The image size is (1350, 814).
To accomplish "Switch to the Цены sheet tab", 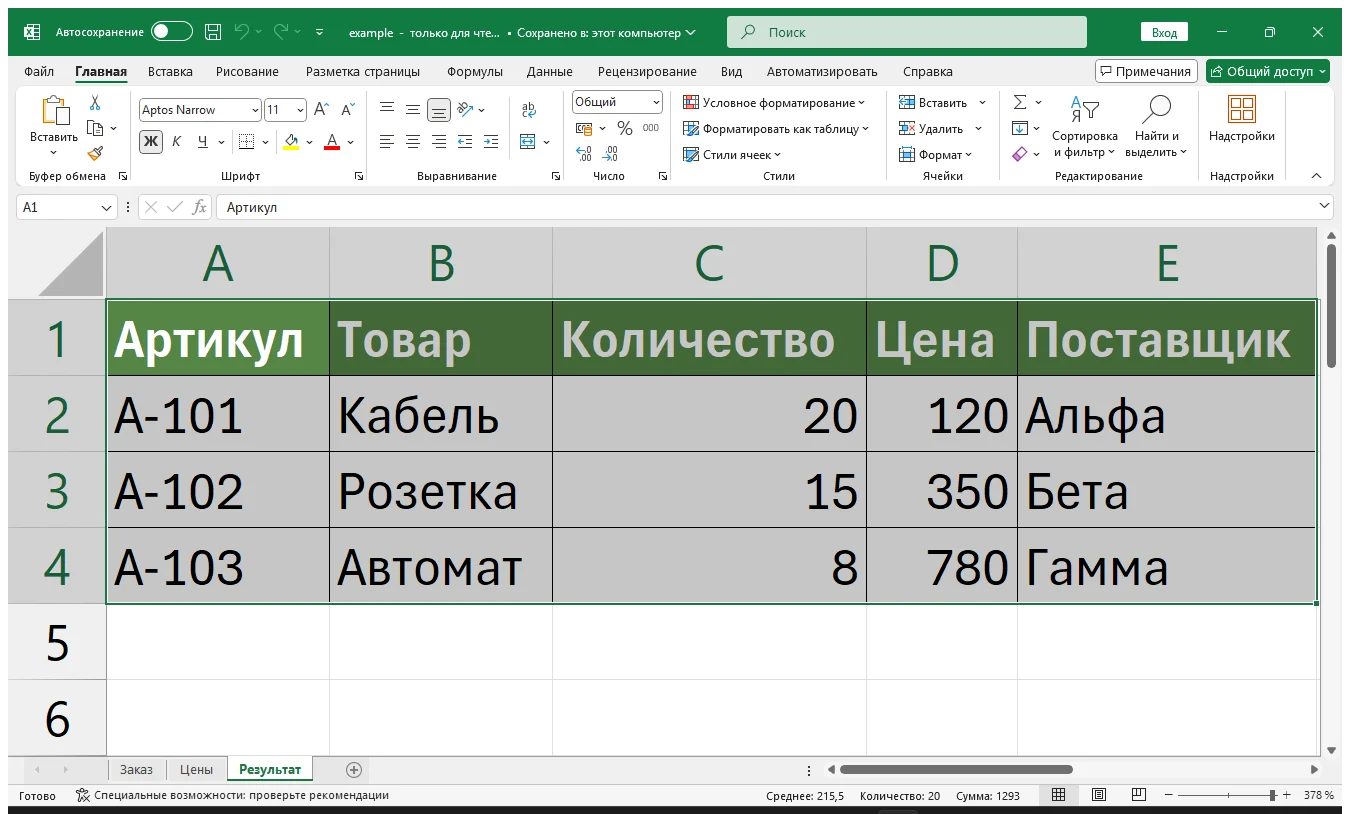I will [196, 769].
